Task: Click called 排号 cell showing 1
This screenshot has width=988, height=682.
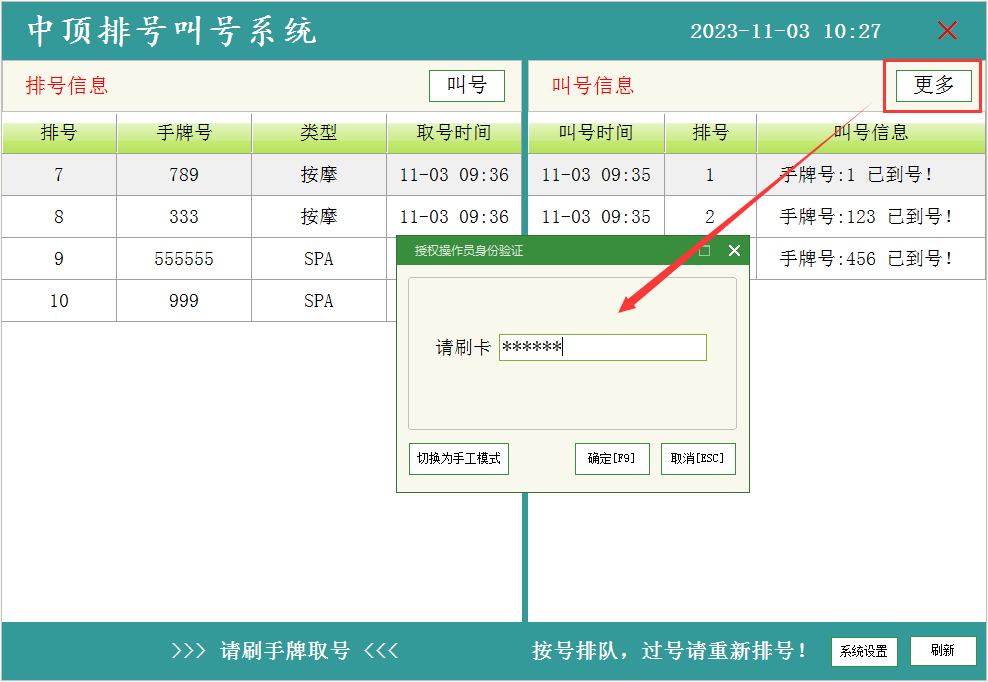Action: [x=710, y=175]
